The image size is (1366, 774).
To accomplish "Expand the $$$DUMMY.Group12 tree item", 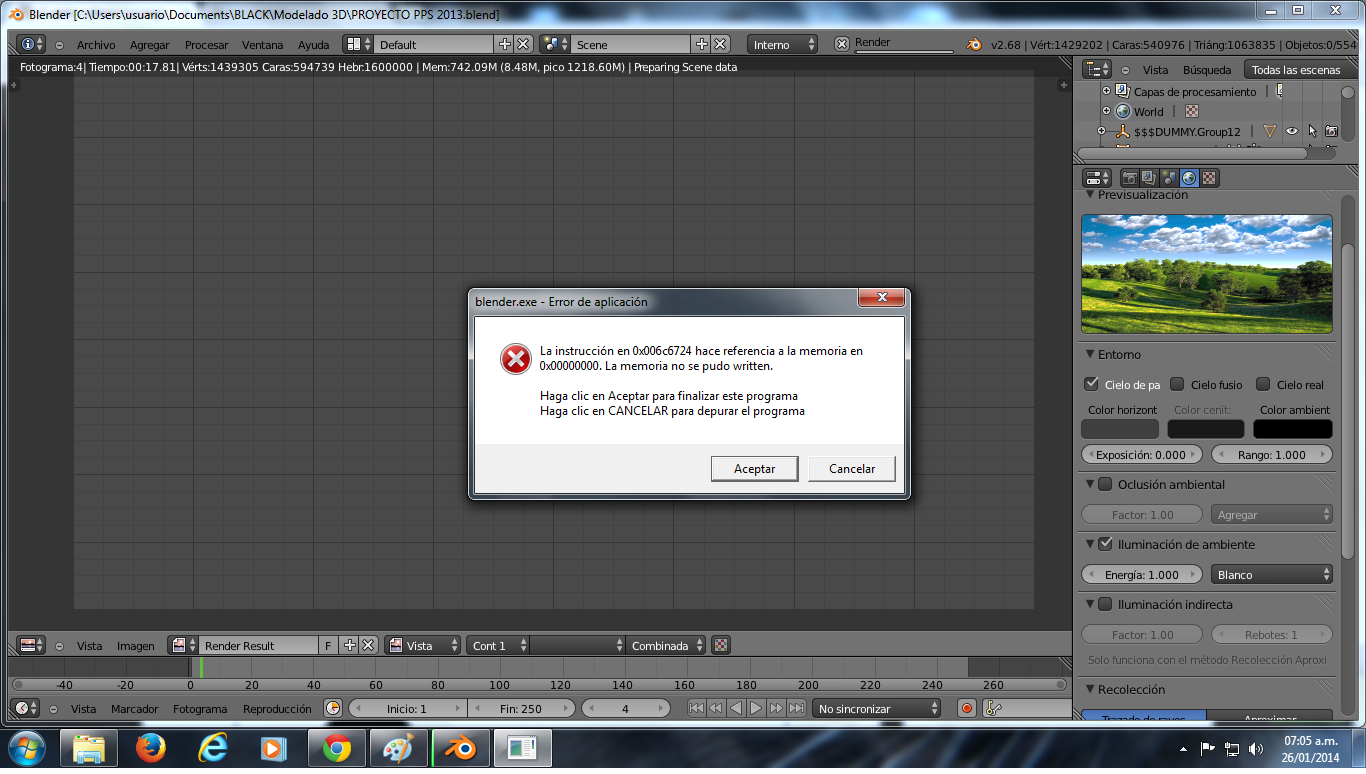I will (1102, 131).
